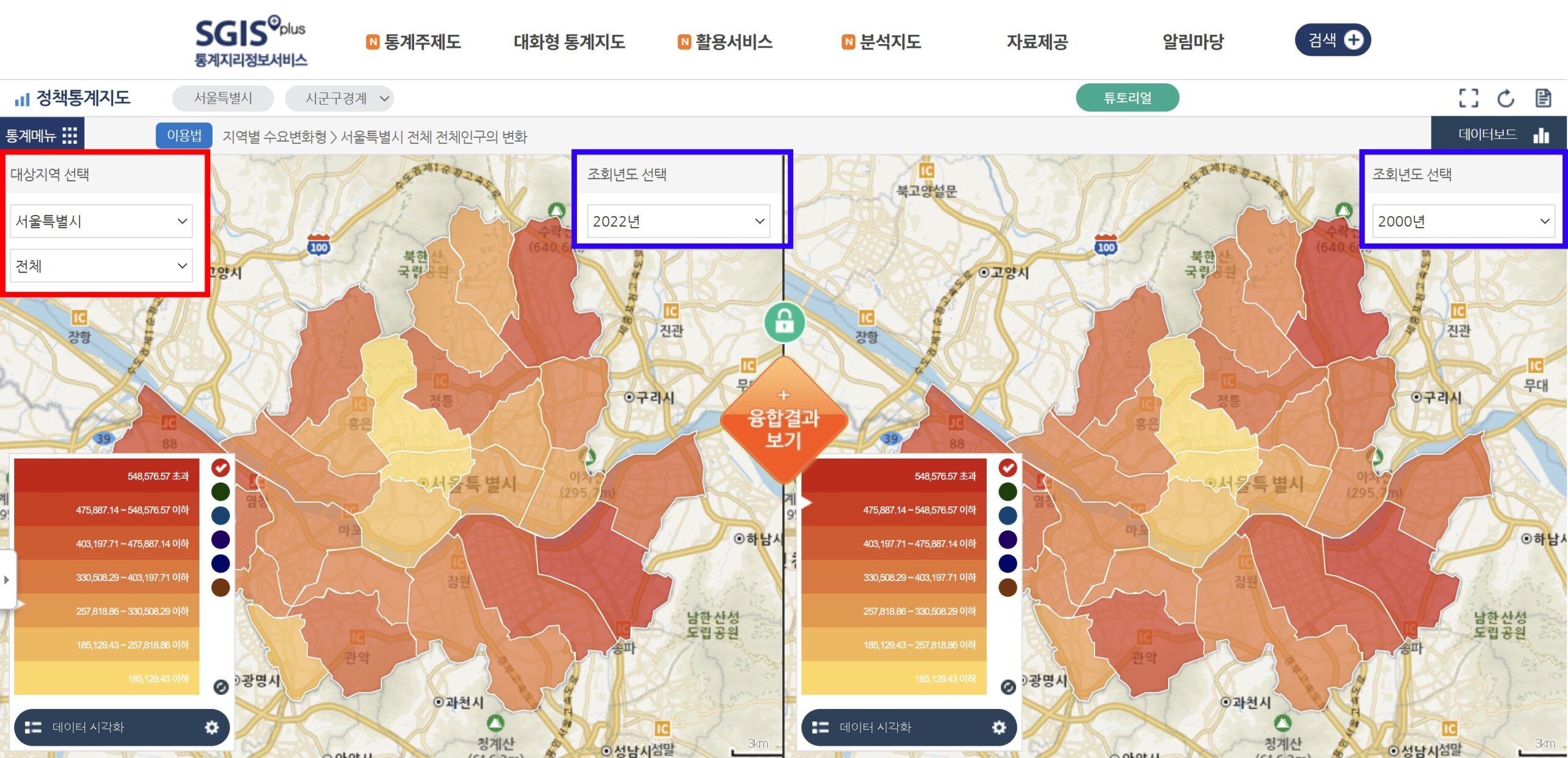Click the refresh/reset icon in toolbar
1568x758 pixels.
click(x=1506, y=98)
